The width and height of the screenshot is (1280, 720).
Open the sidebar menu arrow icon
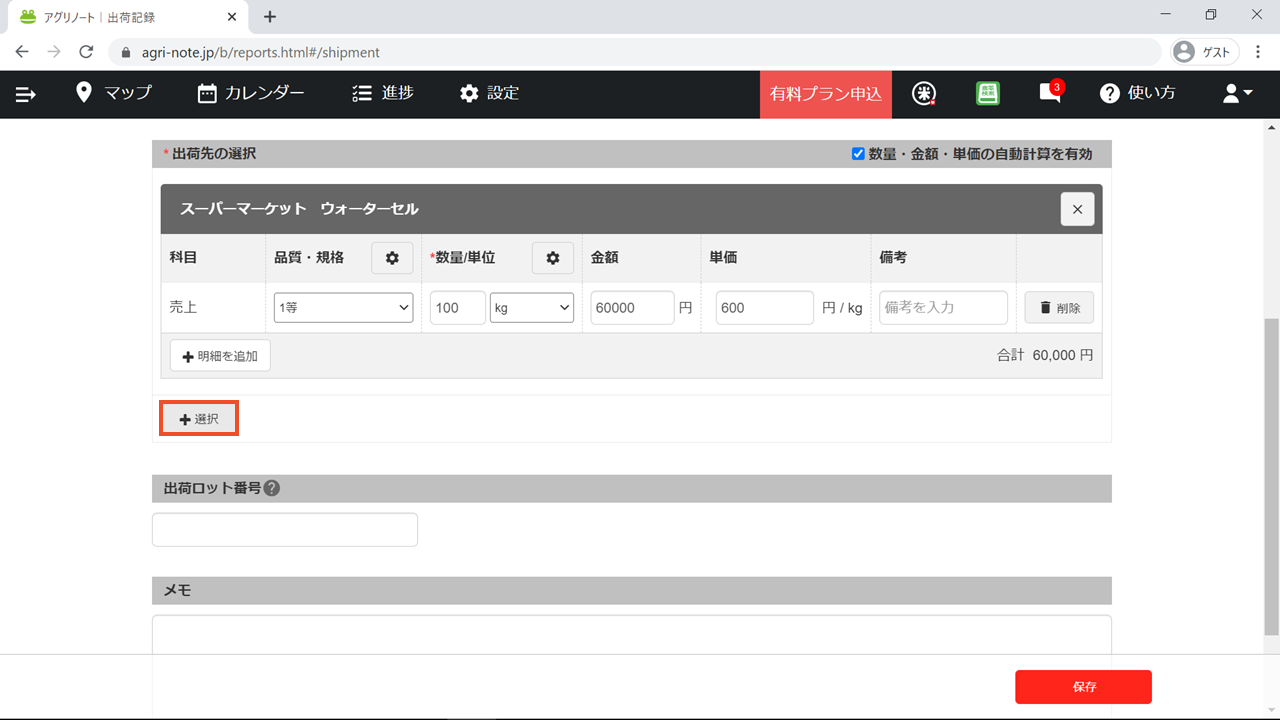point(26,94)
